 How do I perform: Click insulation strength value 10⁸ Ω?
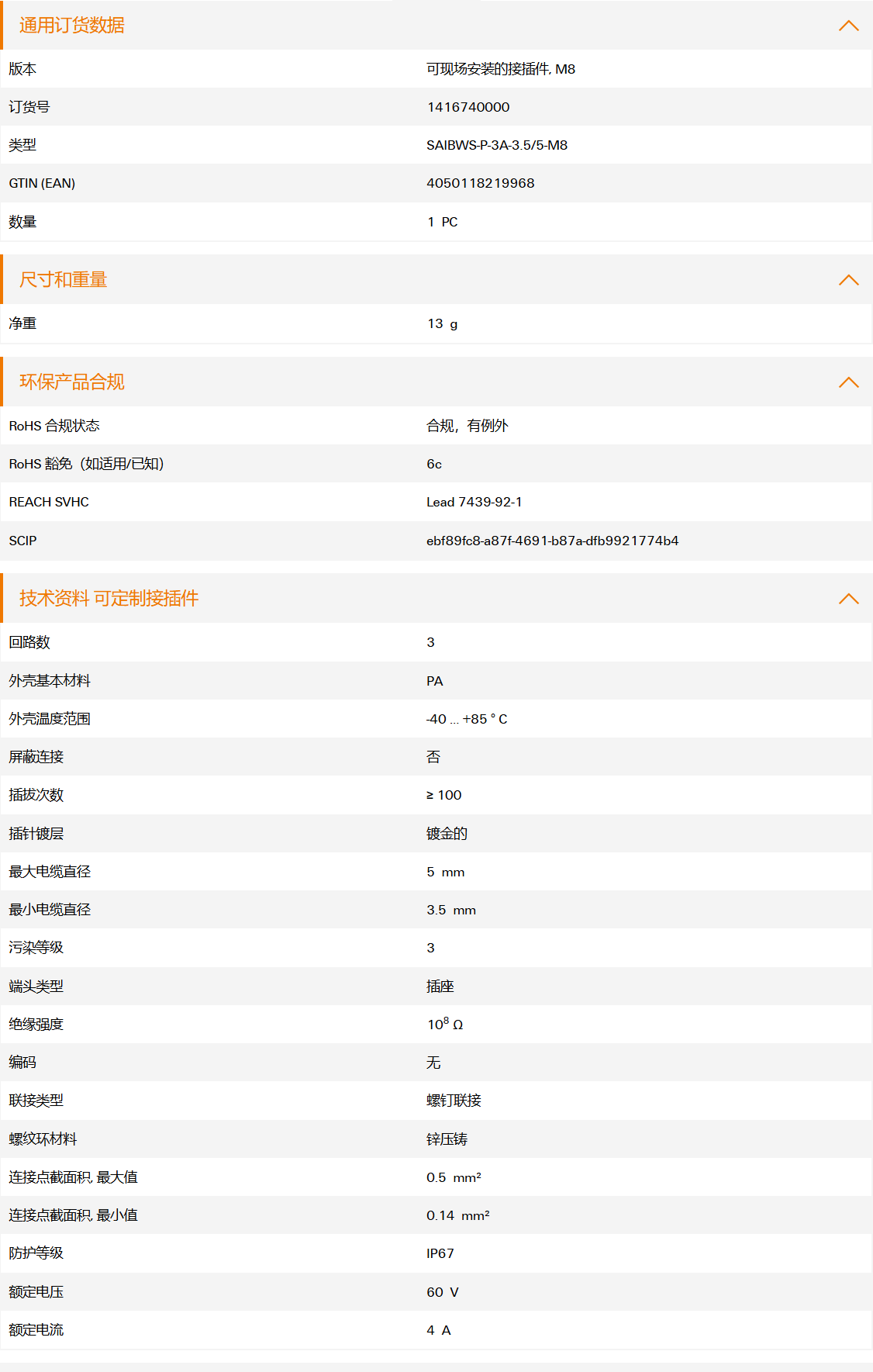445,1024
